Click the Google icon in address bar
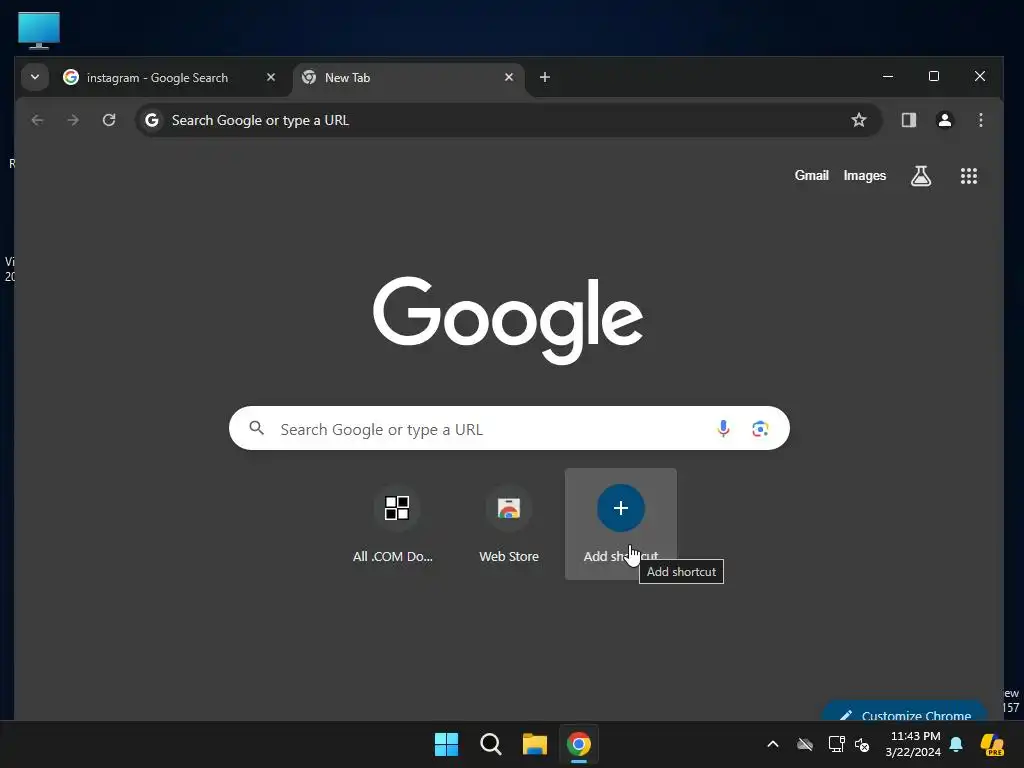The image size is (1024, 768). 152,120
